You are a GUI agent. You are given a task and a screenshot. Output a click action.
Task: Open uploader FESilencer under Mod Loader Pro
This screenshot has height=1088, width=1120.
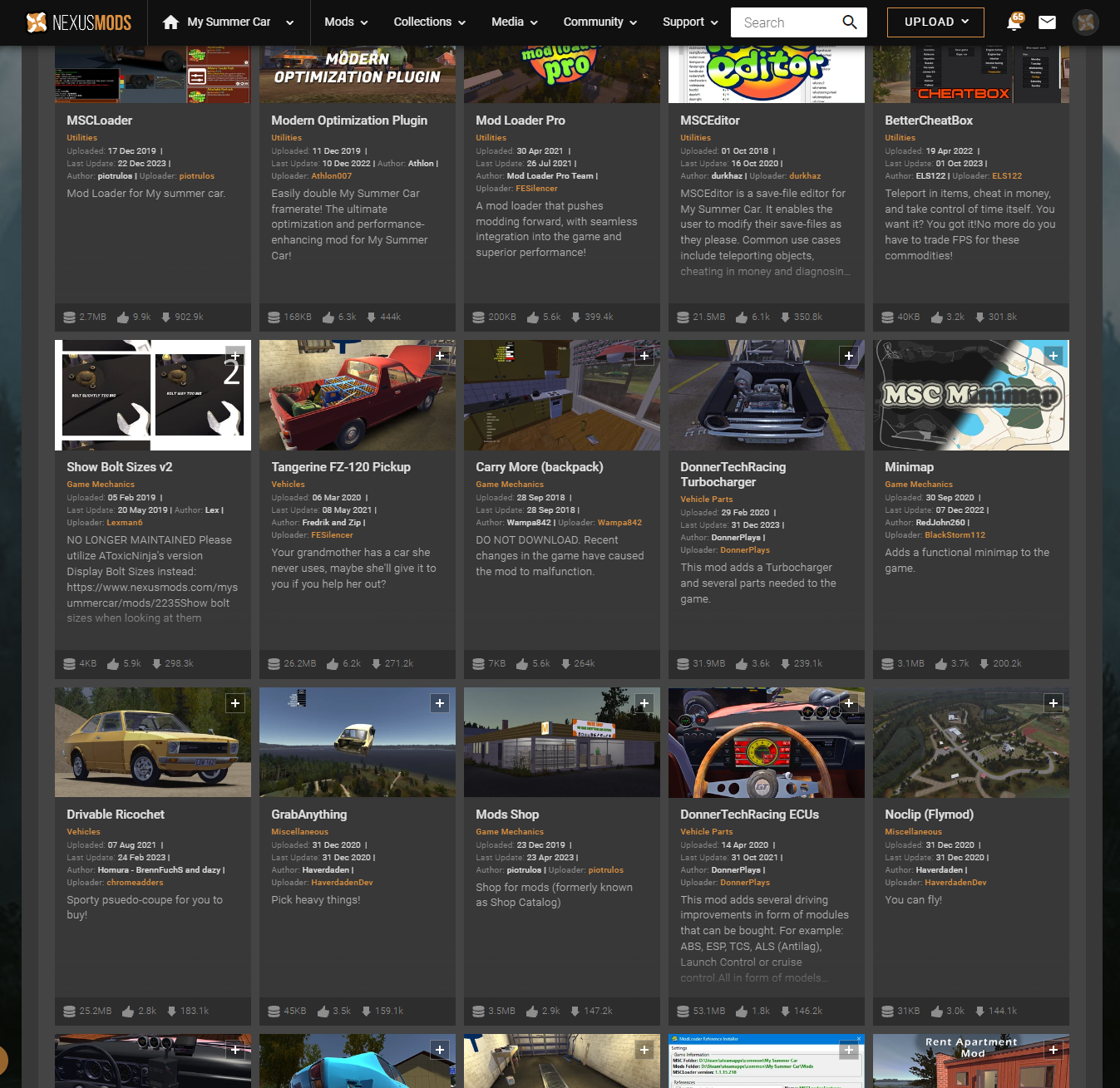pyautogui.click(x=536, y=189)
